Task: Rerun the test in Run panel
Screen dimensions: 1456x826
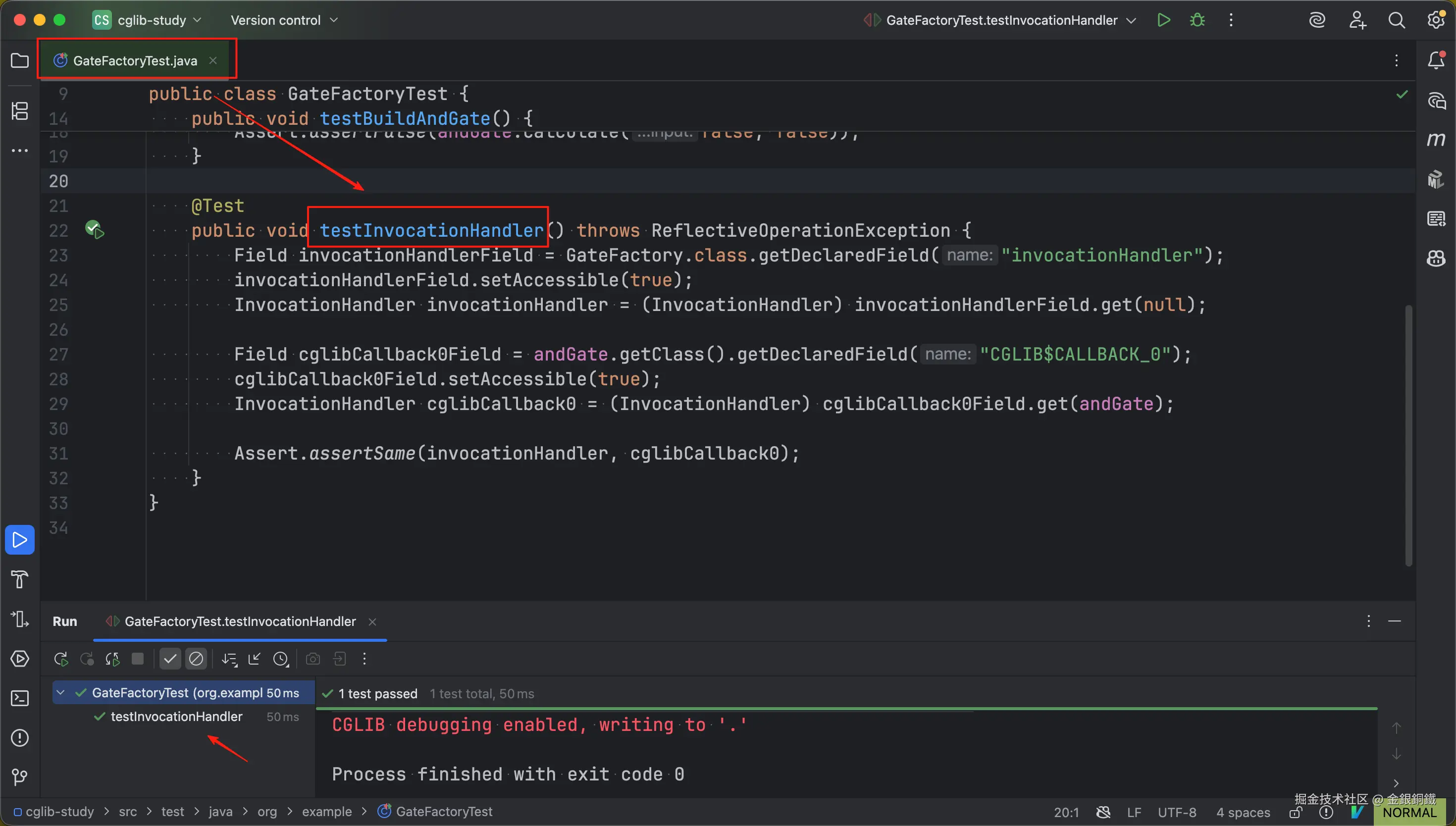Action: tap(60, 659)
